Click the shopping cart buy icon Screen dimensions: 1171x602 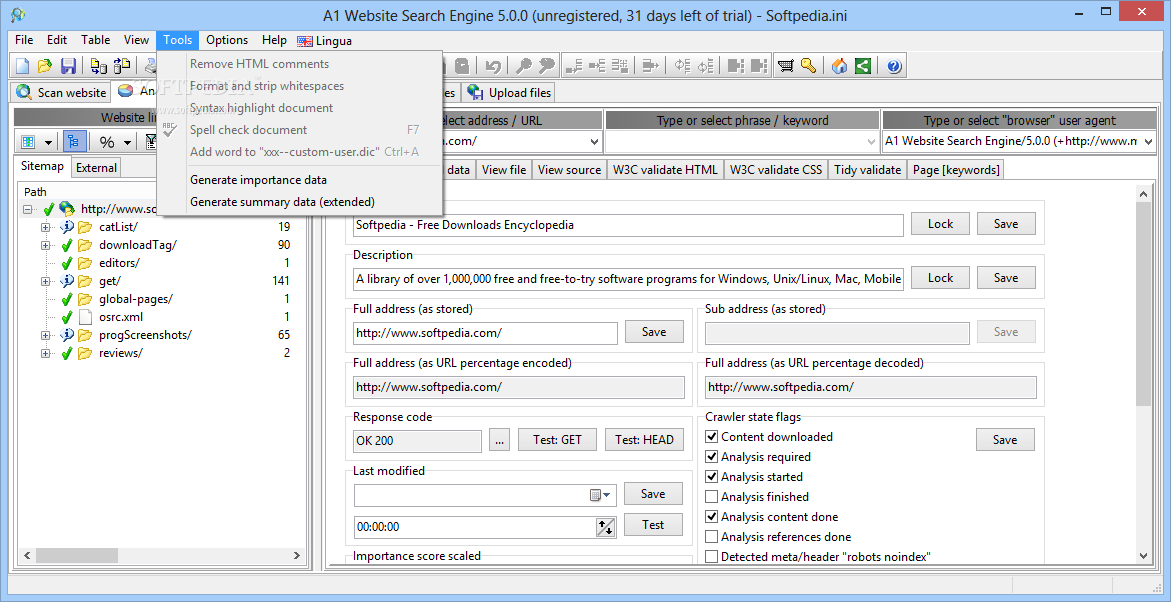tap(785, 66)
